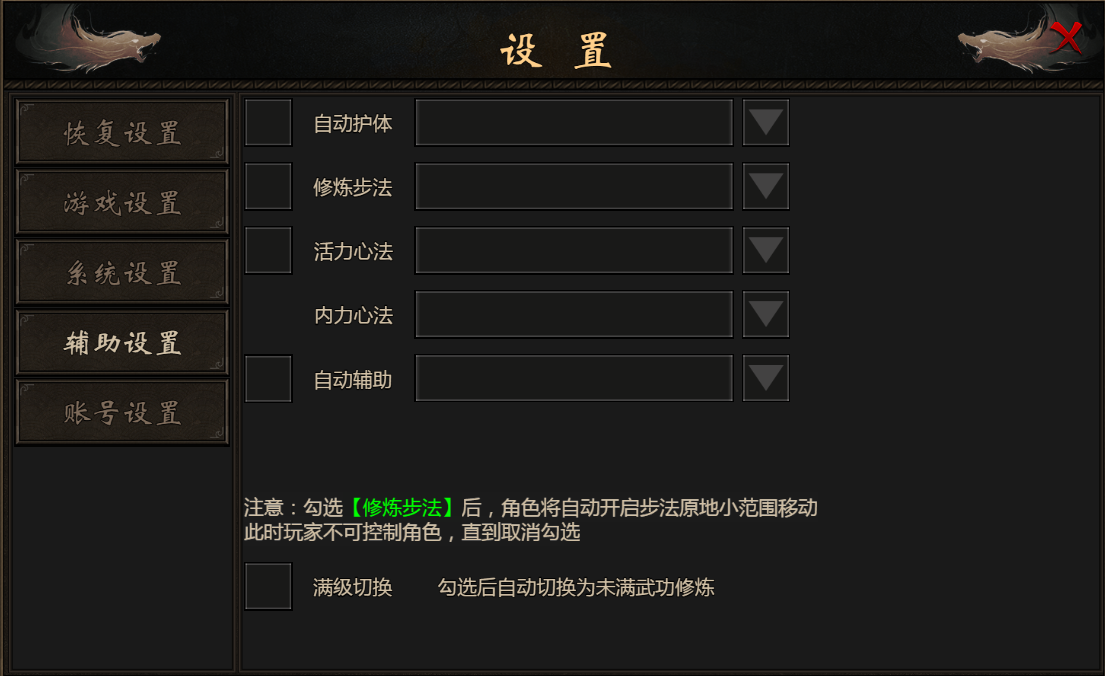Click the 自动护体 selection field

pos(574,123)
